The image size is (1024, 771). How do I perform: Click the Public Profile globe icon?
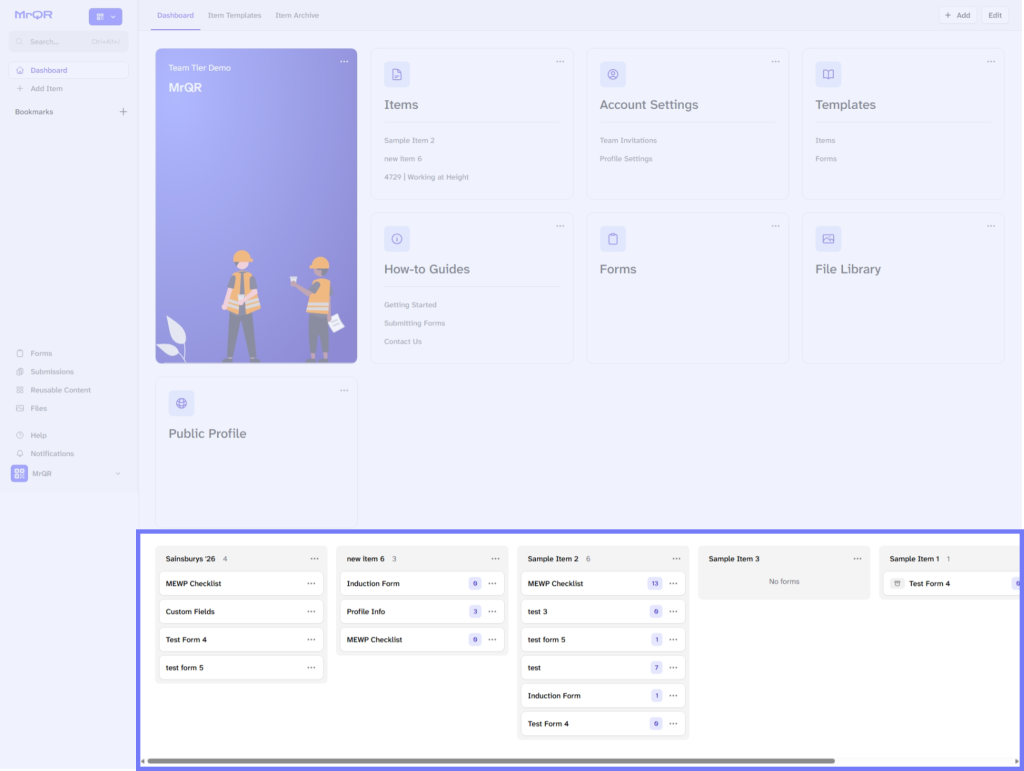click(x=182, y=403)
